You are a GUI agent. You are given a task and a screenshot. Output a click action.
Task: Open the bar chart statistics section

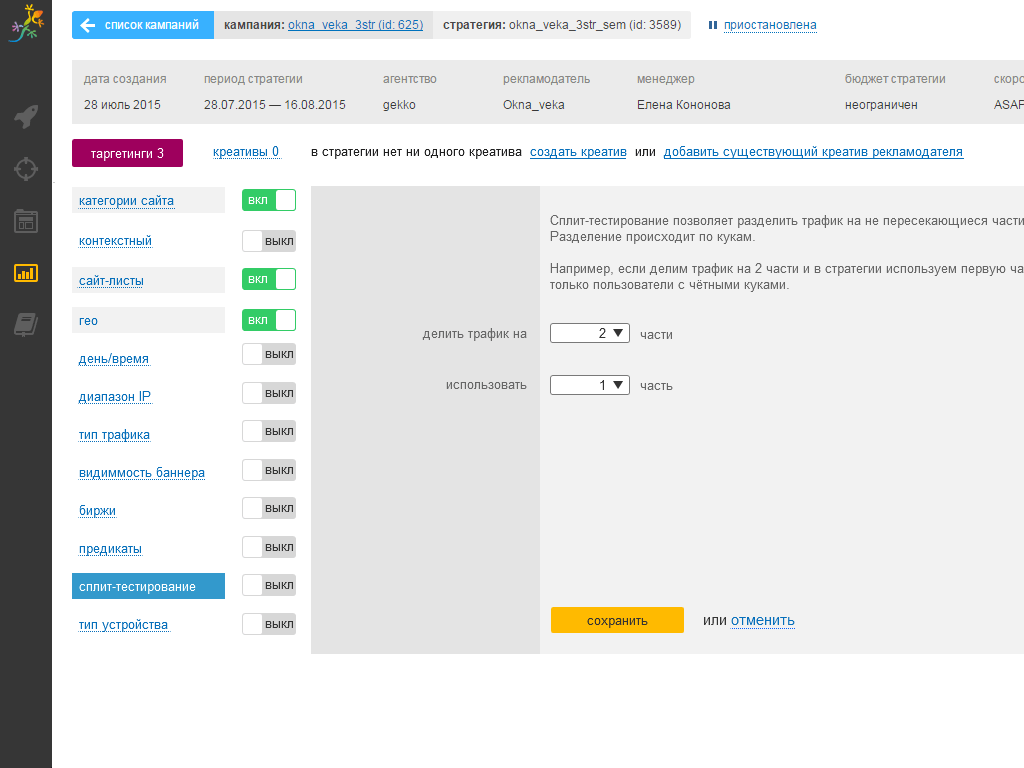(x=26, y=272)
